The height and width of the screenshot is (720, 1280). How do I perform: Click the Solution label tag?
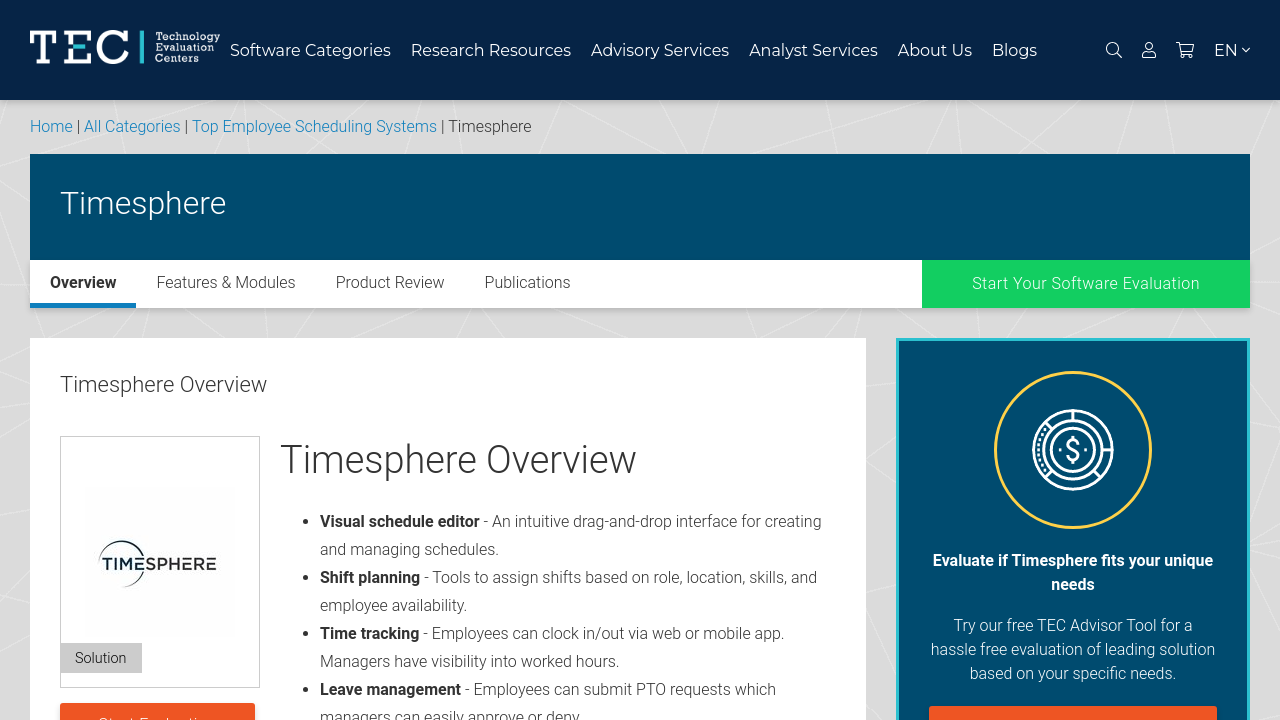point(101,658)
